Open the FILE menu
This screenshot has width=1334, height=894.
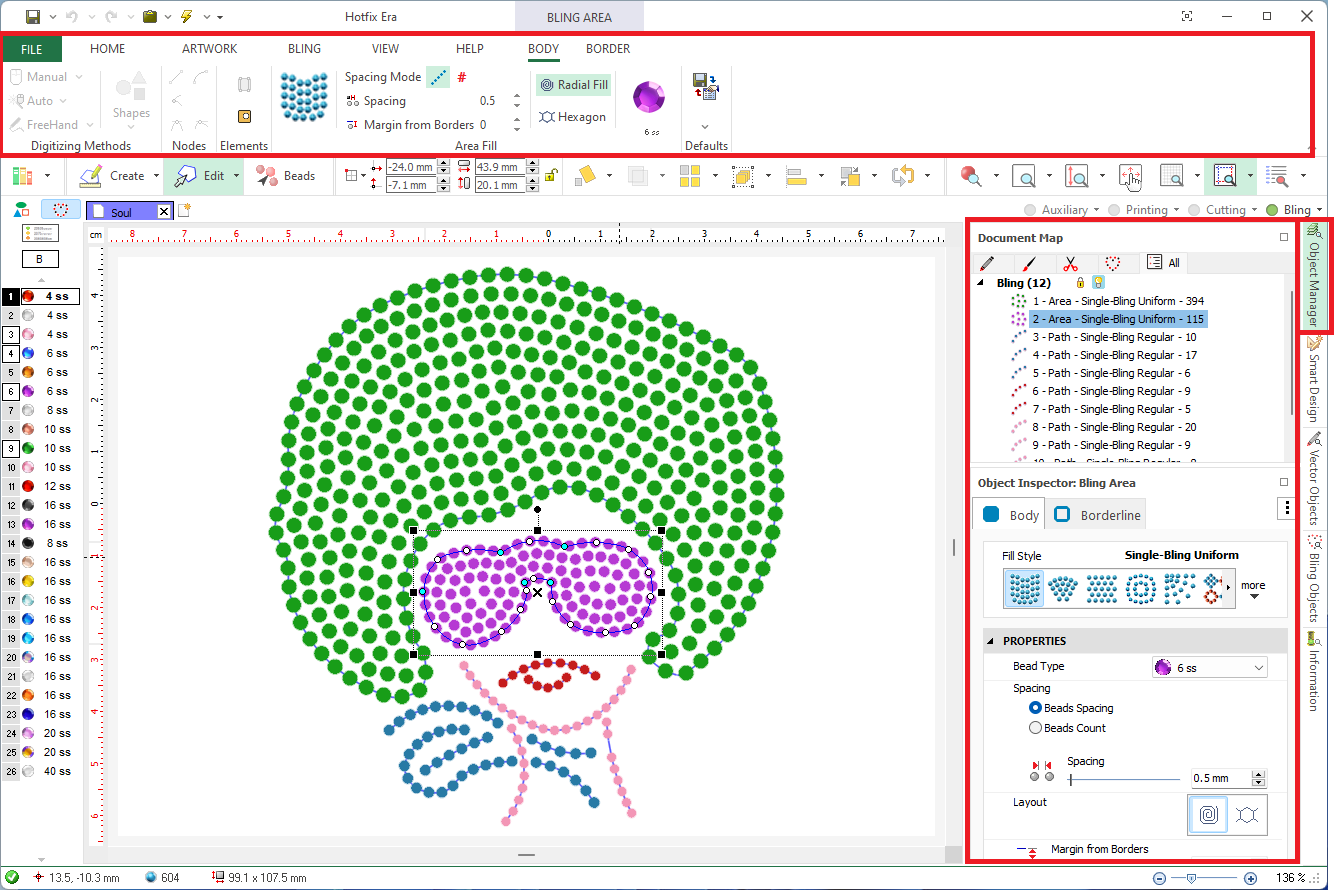(x=32, y=49)
